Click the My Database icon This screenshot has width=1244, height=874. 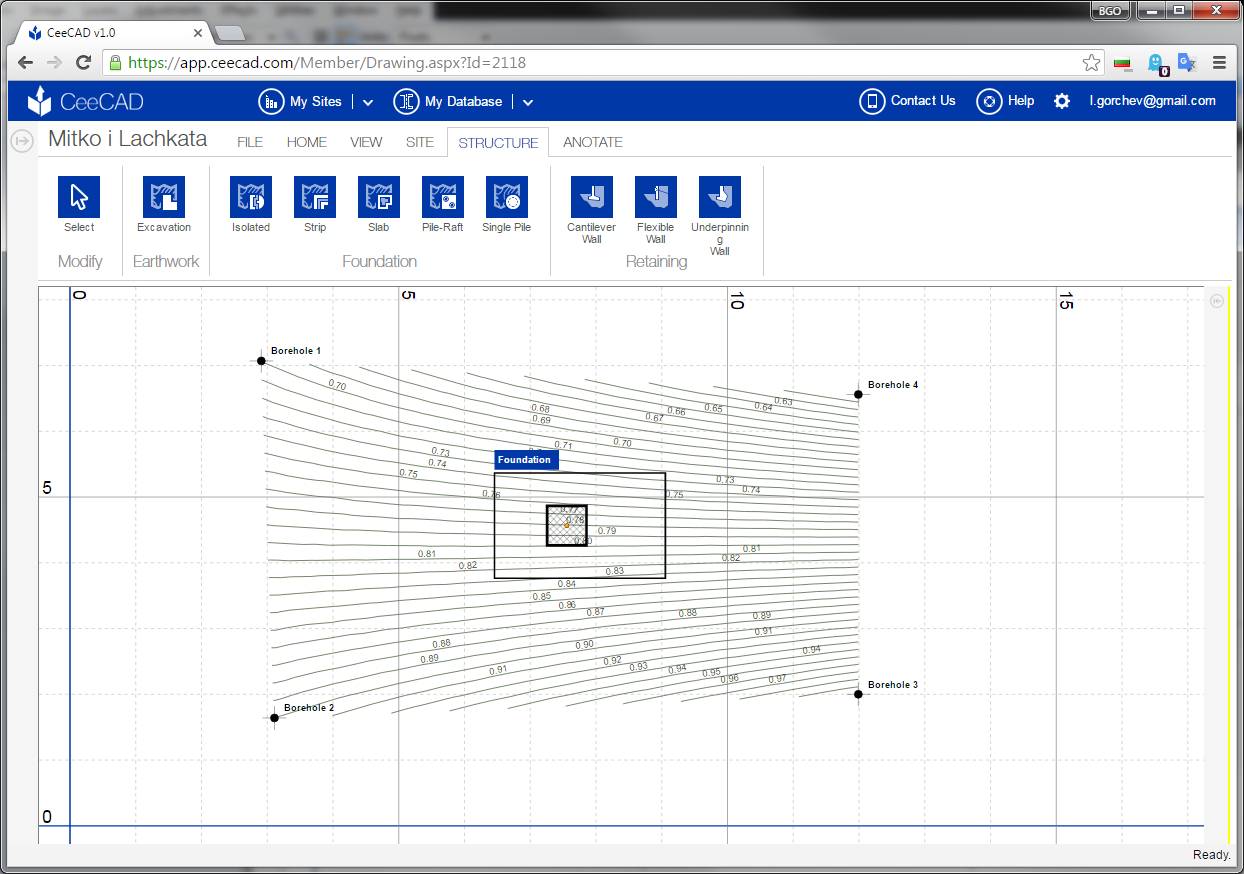tap(406, 101)
